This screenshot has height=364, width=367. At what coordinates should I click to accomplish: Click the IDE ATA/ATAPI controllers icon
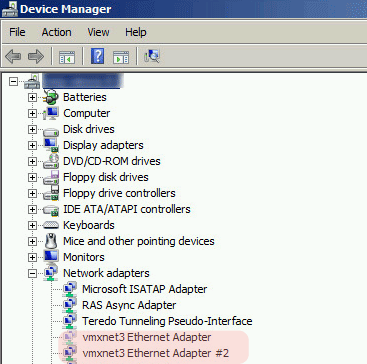(x=51, y=210)
